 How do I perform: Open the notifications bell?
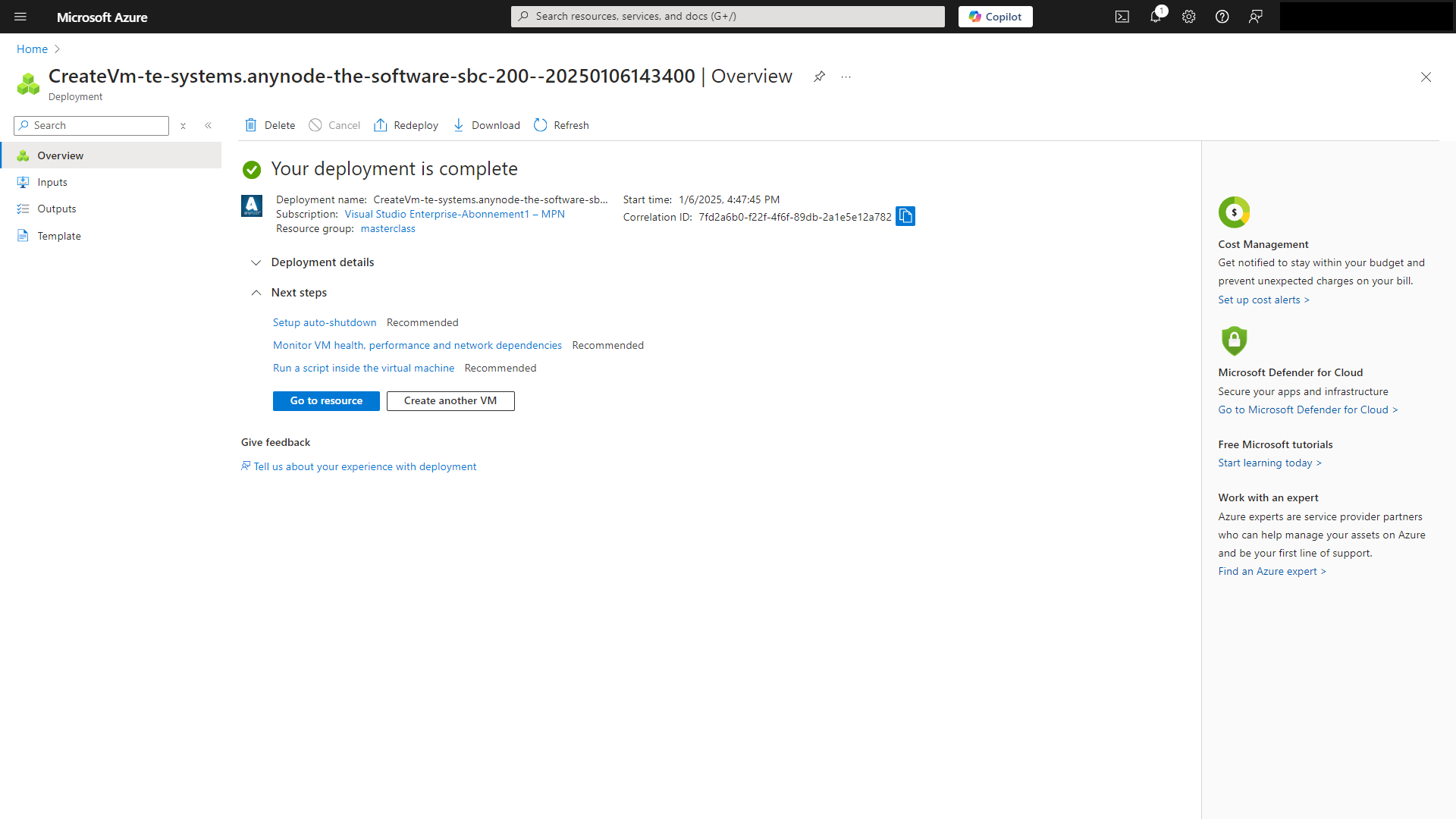click(1156, 17)
